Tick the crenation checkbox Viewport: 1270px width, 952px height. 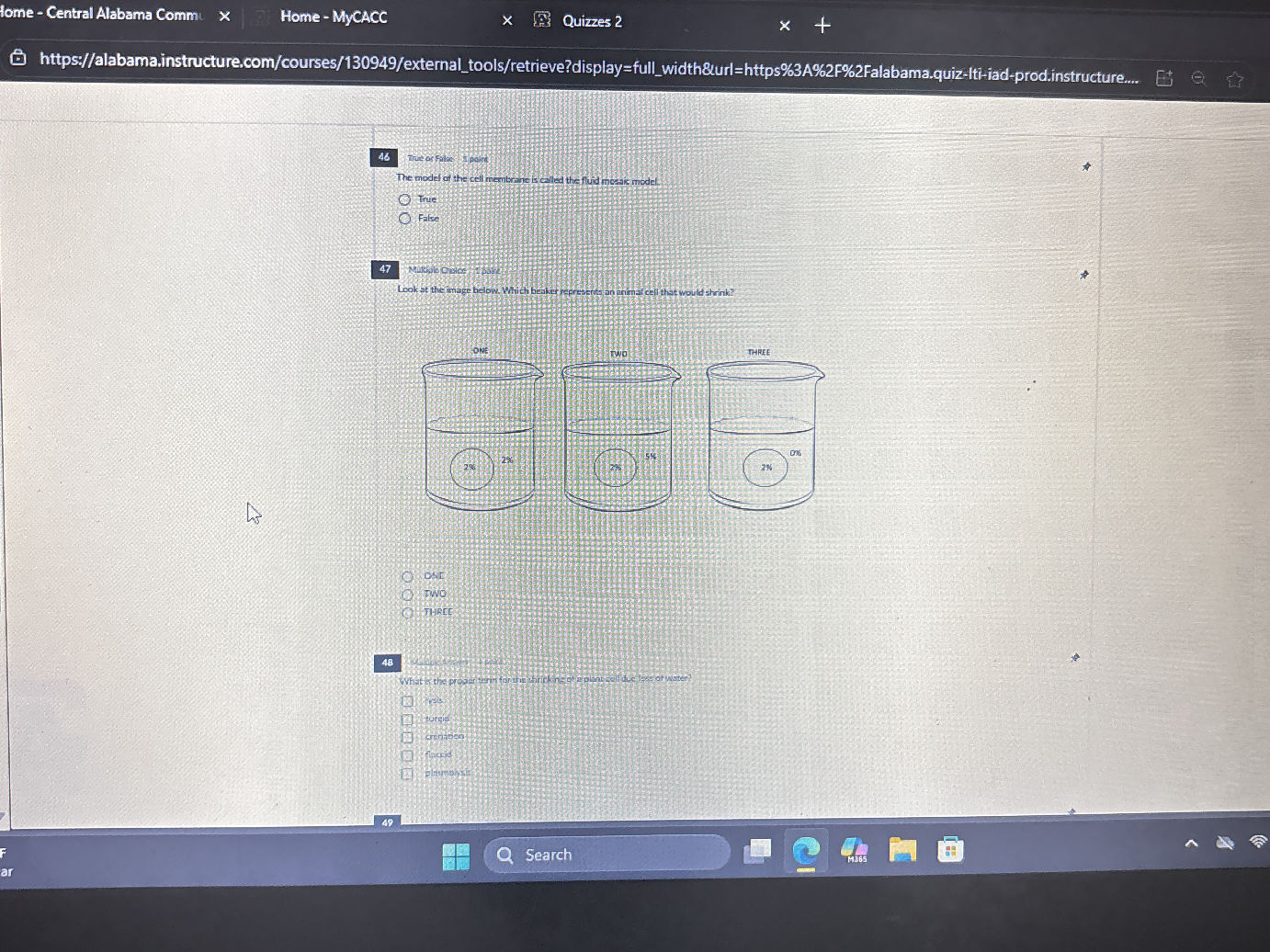pyautogui.click(x=407, y=737)
